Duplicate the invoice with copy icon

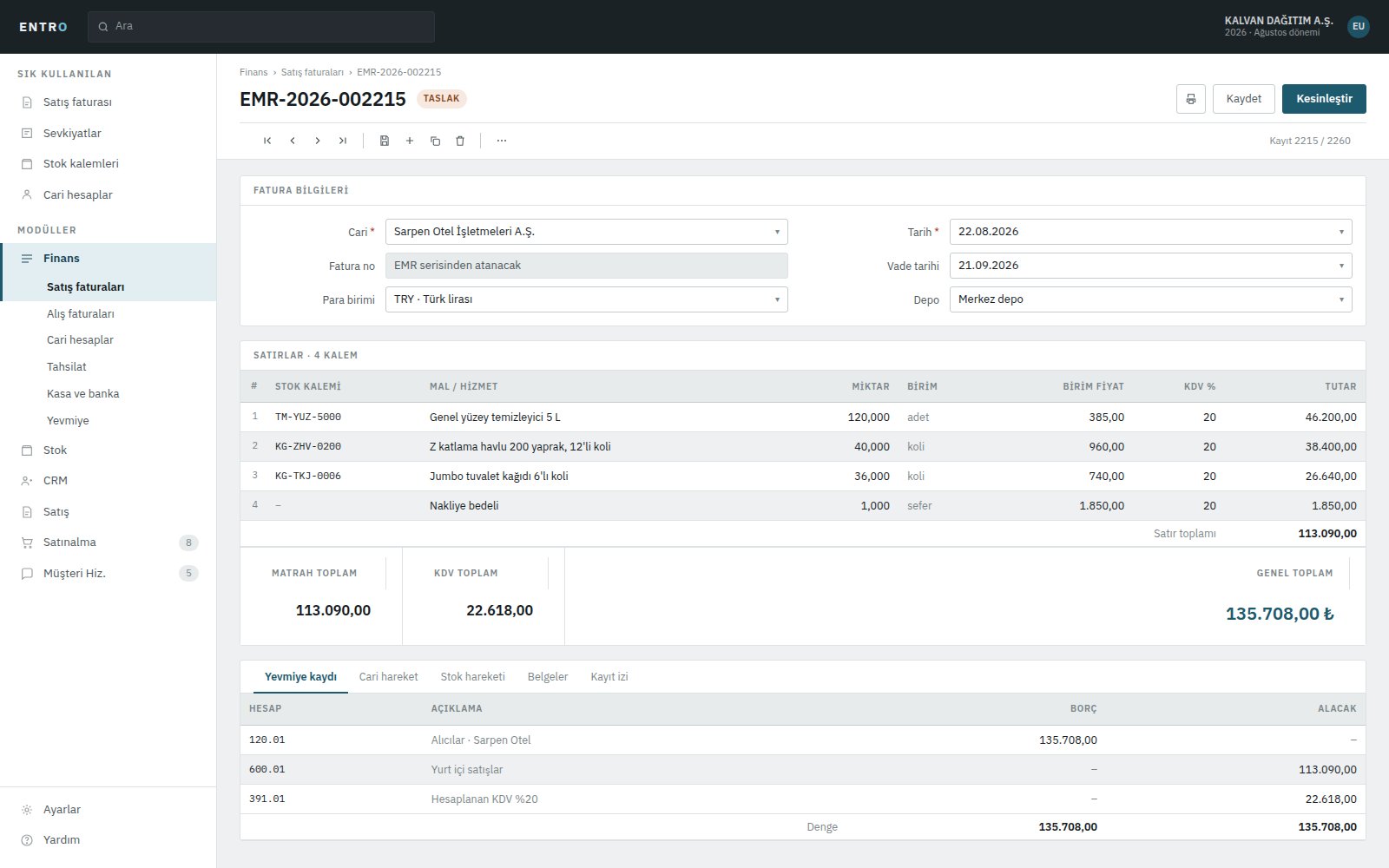435,141
